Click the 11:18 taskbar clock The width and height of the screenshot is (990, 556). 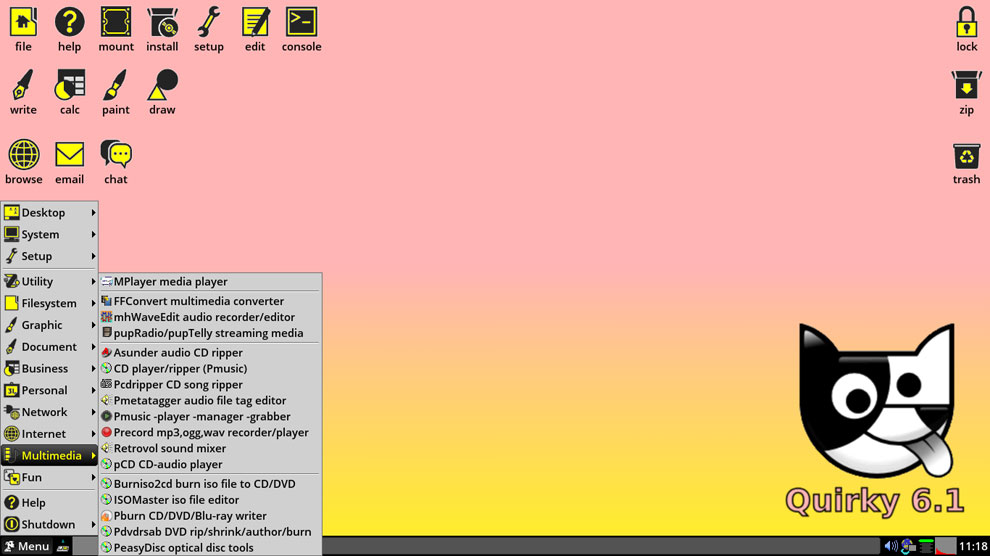coord(973,546)
